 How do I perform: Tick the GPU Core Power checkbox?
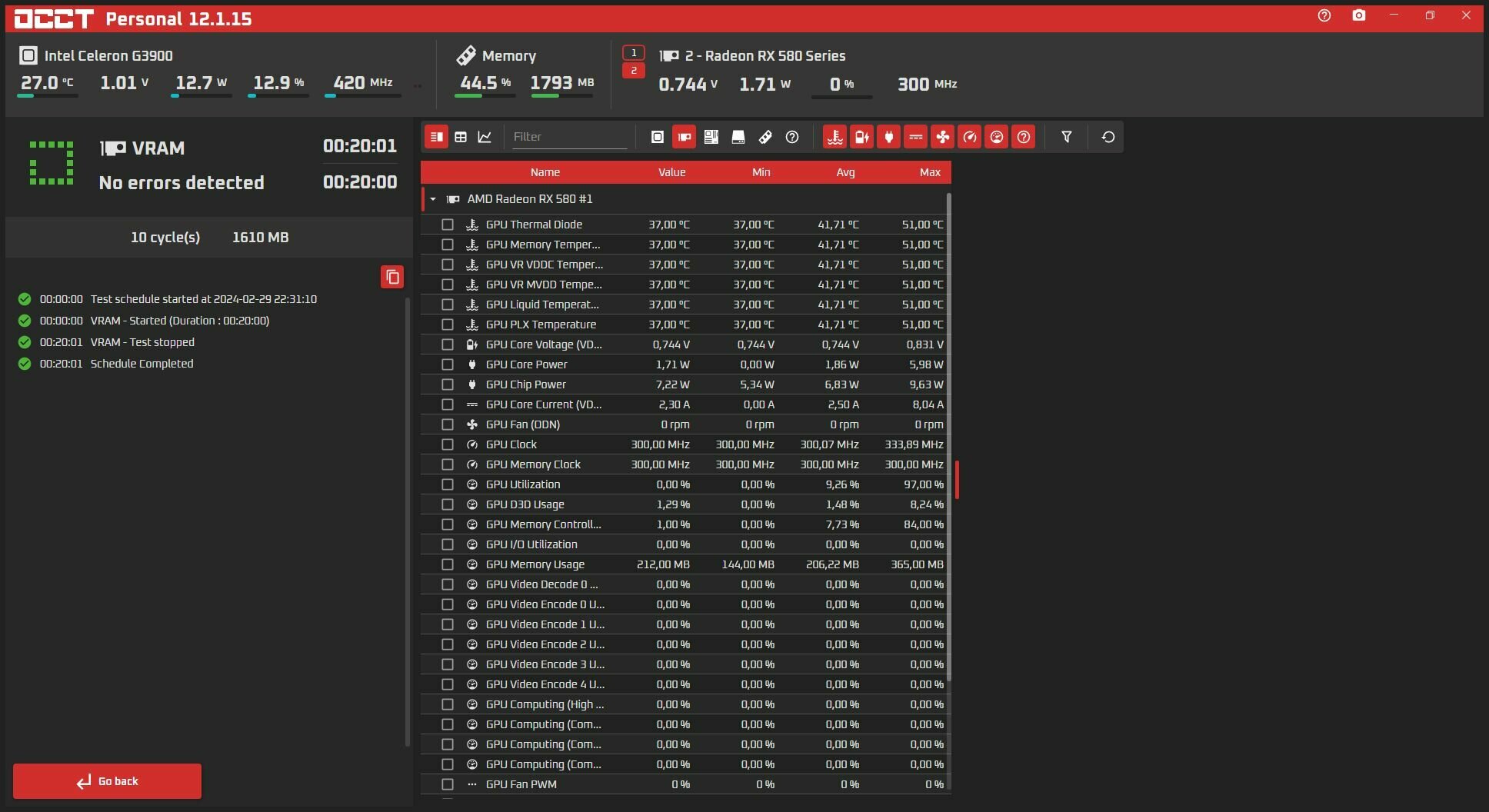(448, 364)
